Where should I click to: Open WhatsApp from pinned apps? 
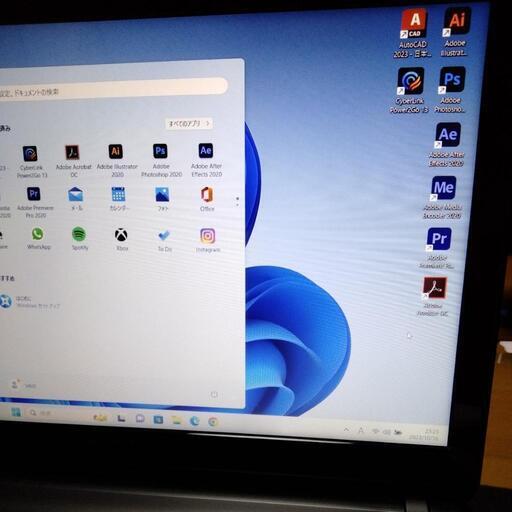tap(38, 238)
